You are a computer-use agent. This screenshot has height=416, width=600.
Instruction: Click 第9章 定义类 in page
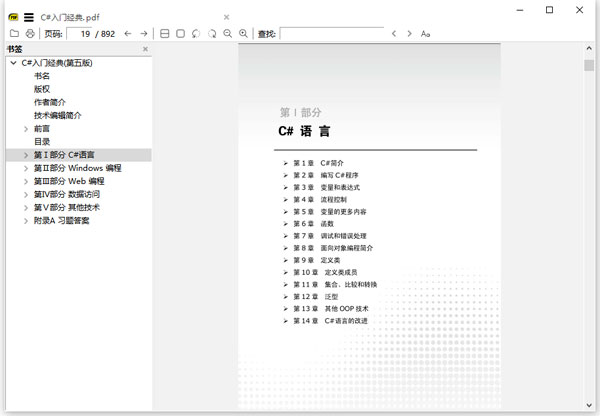point(316,260)
